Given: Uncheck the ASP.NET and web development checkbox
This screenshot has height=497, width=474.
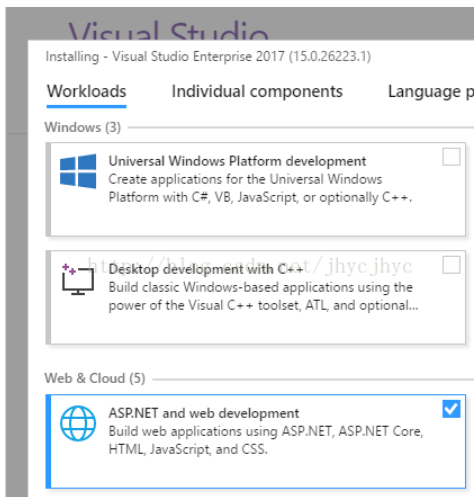Looking at the screenshot, I should (451, 409).
